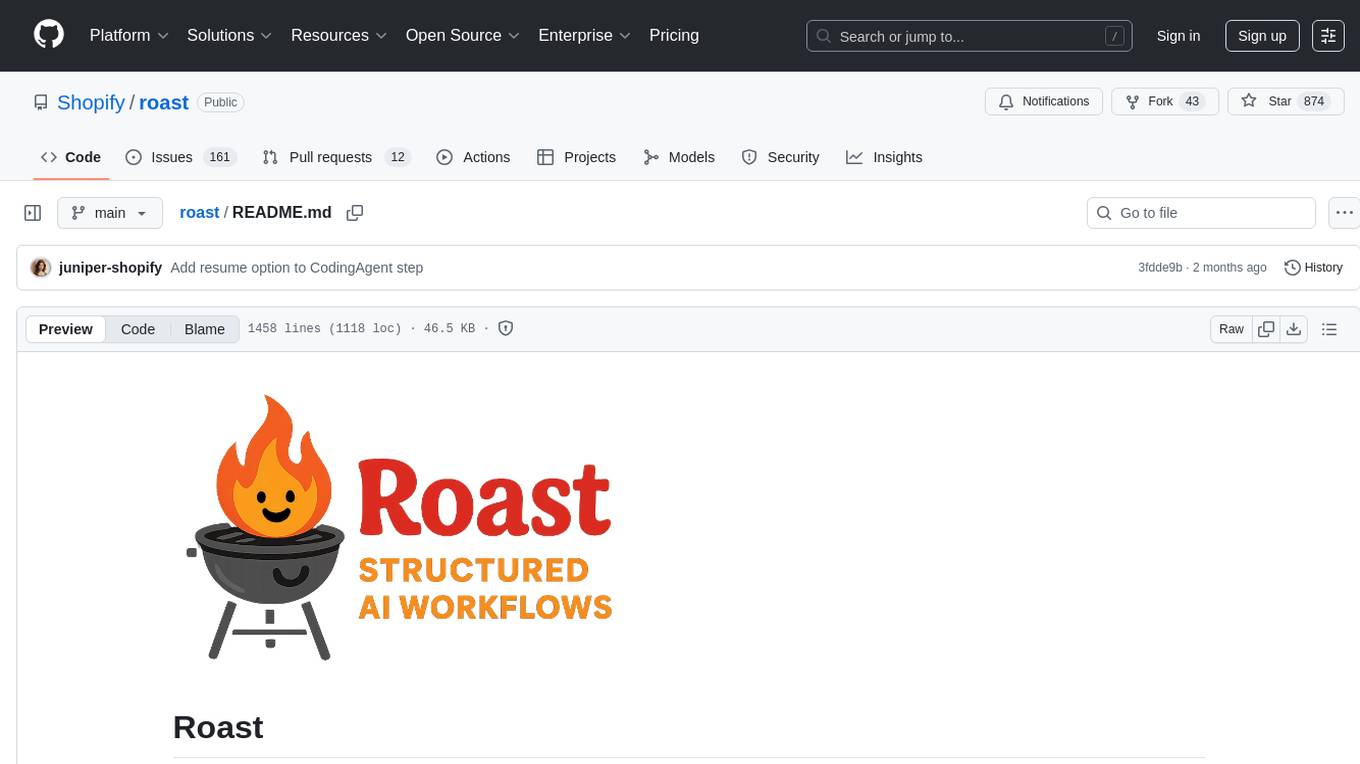Switch to the Projects tab
Image resolution: width=1360 pixels, height=764 pixels.
pos(576,157)
